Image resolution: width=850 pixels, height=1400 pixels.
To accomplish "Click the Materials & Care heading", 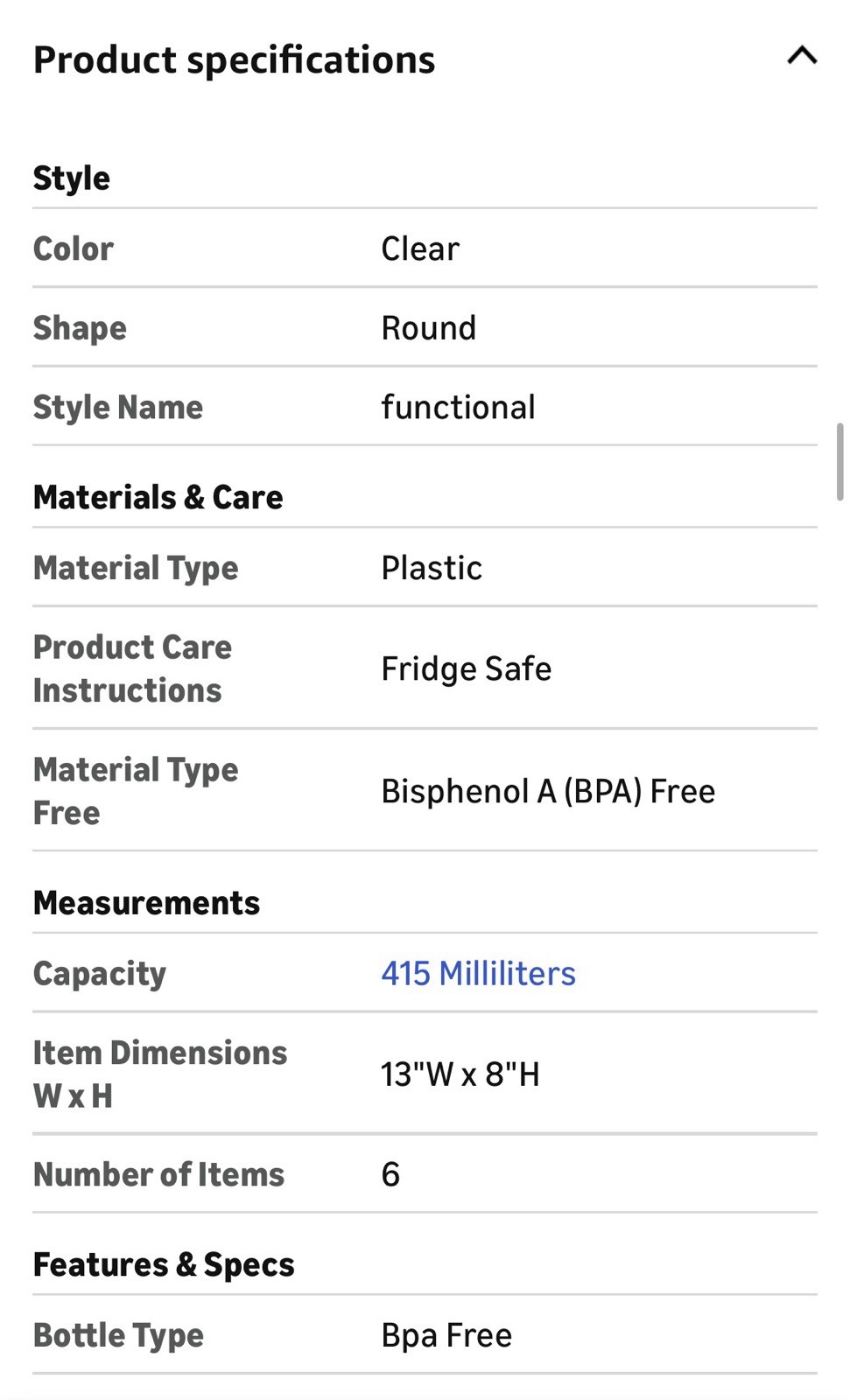I will coord(158,498).
